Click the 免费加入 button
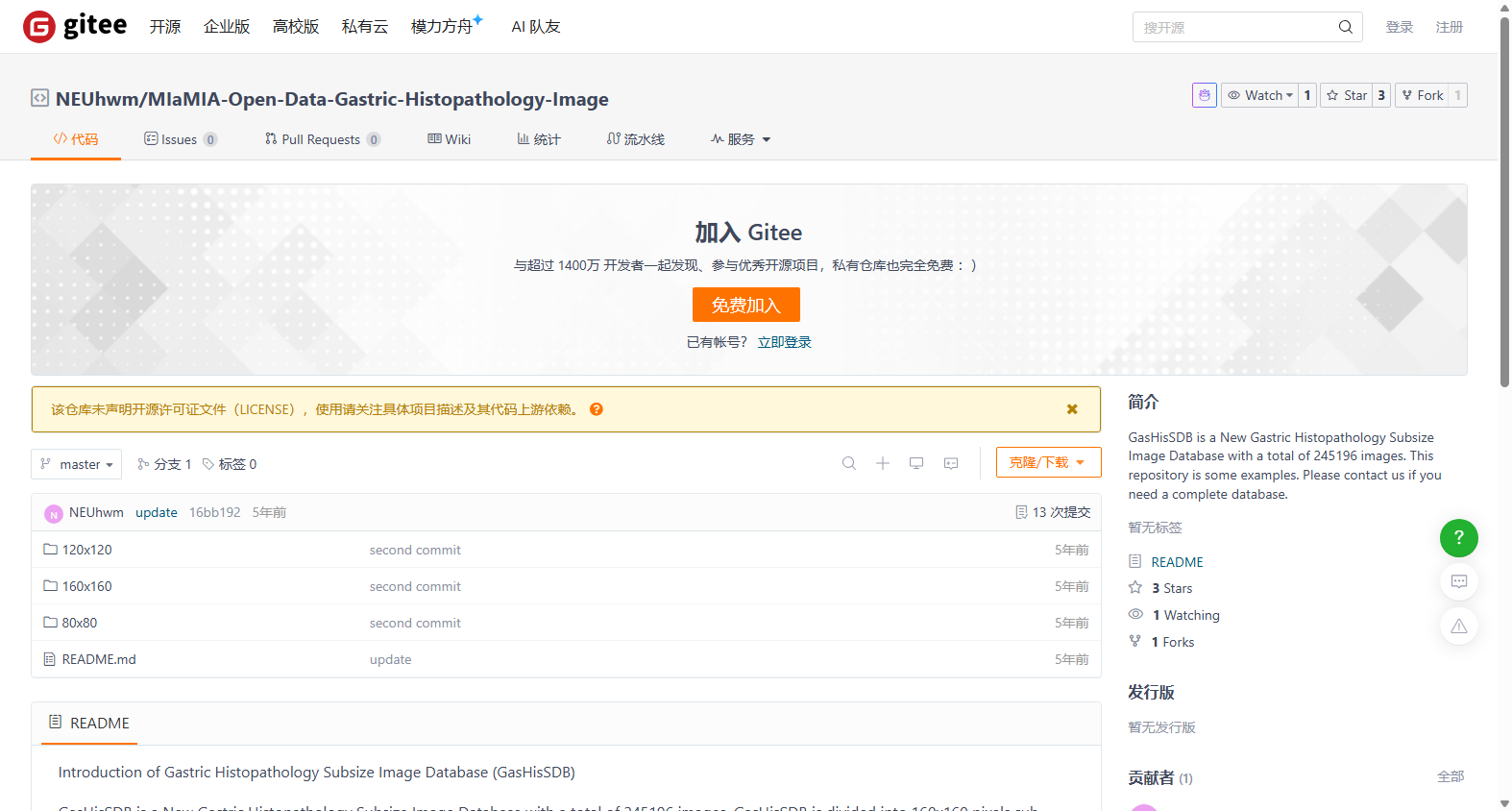 pyautogui.click(x=746, y=305)
